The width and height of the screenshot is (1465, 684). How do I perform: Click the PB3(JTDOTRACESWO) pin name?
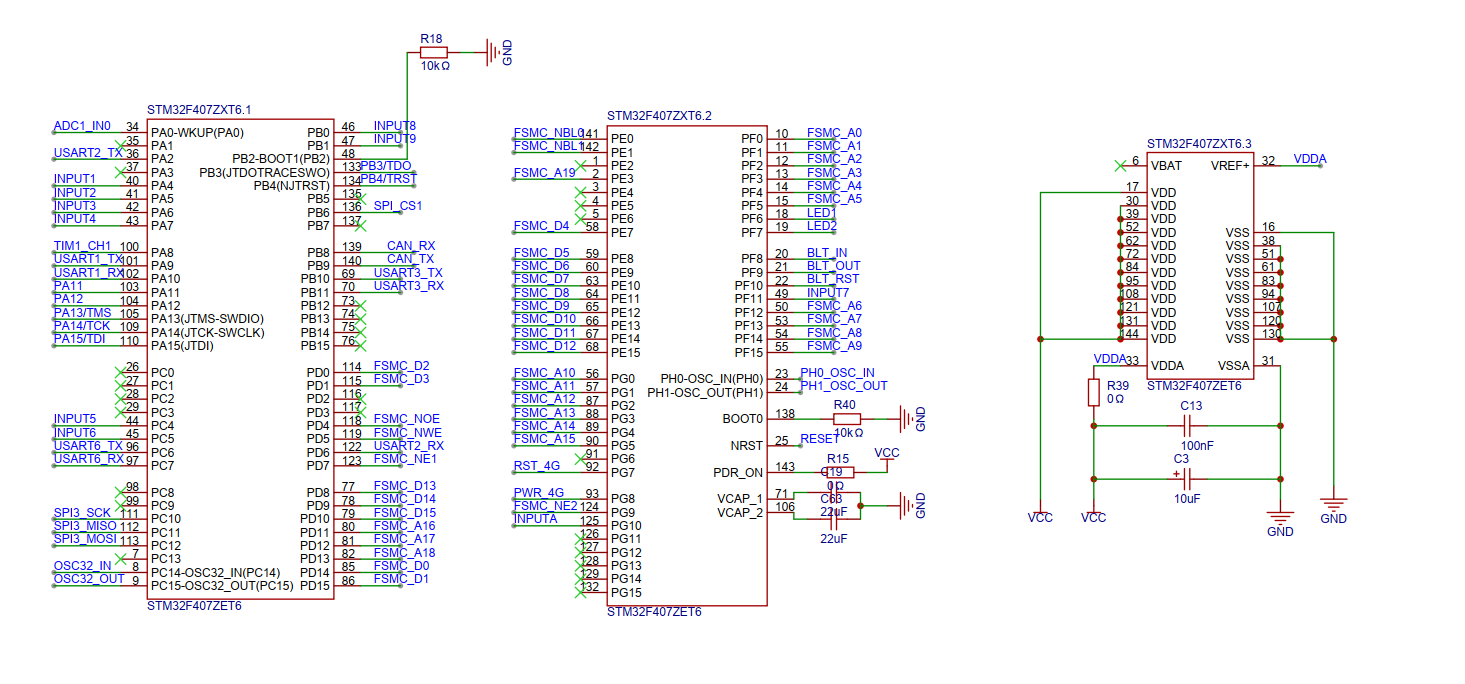(x=265, y=173)
